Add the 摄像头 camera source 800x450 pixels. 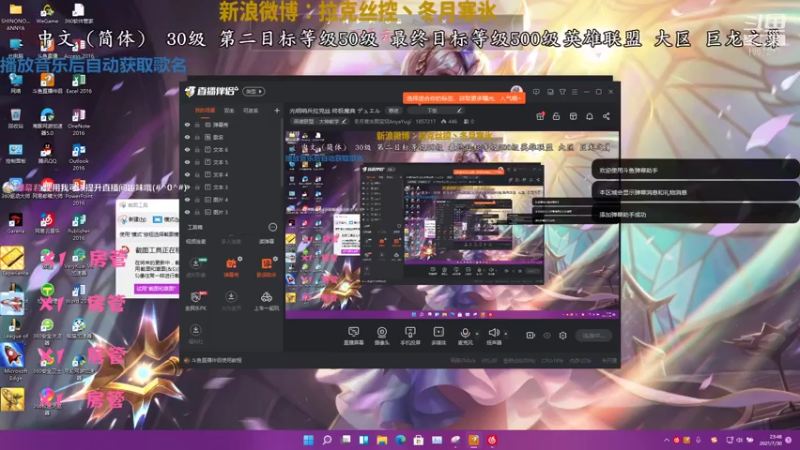click(x=382, y=336)
